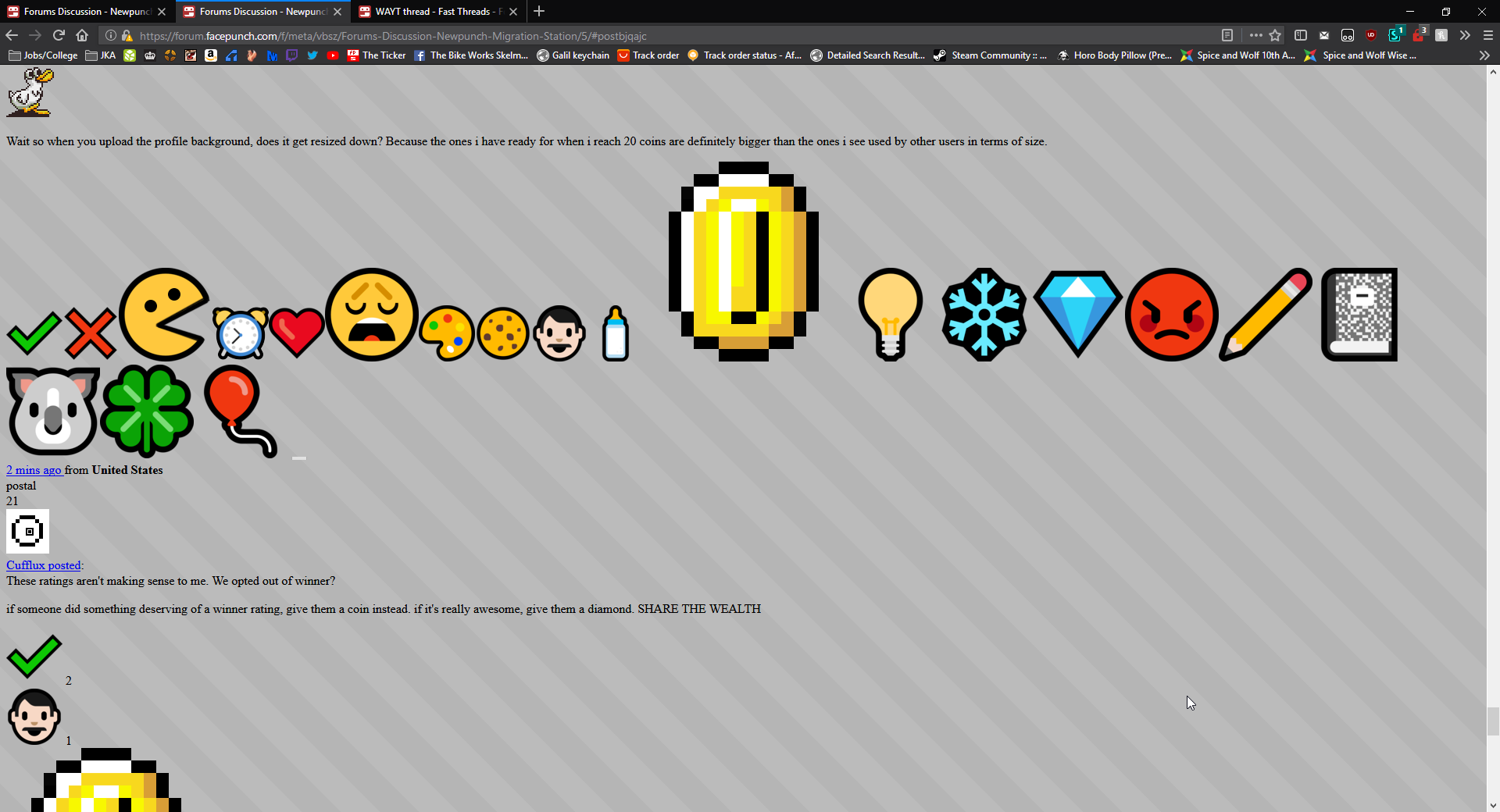The height and width of the screenshot is (812, 1500).
Task: Click the red balloon rating icon
Action: (x=241, y=411)
